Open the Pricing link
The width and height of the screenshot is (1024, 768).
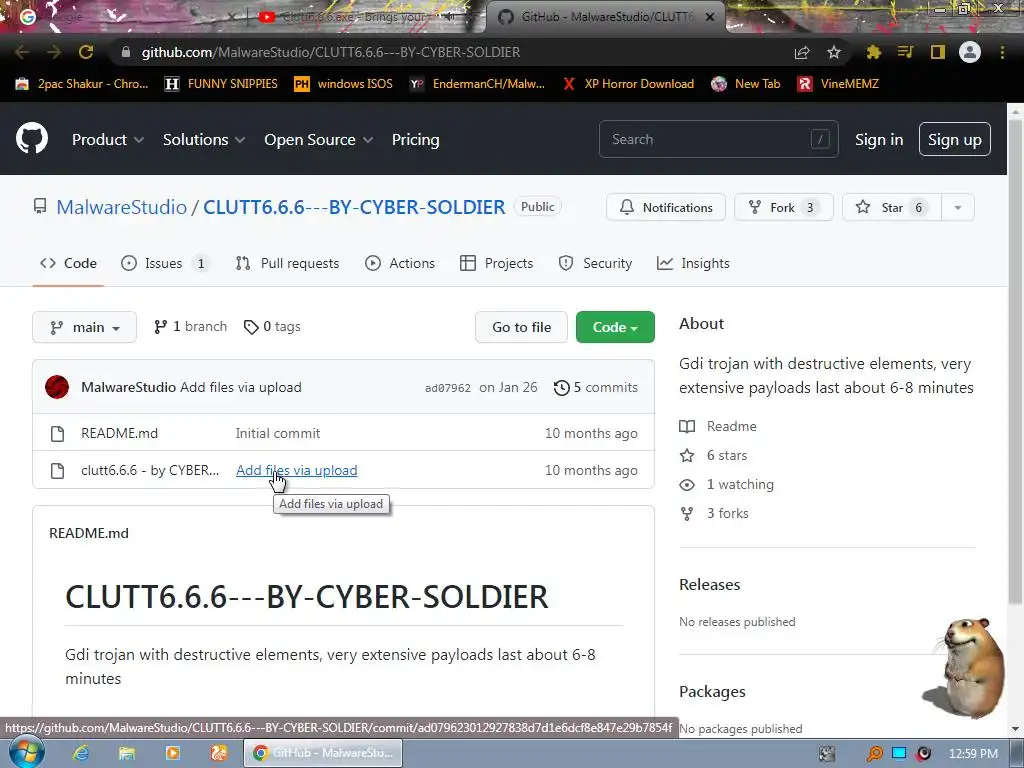(415, 140)
